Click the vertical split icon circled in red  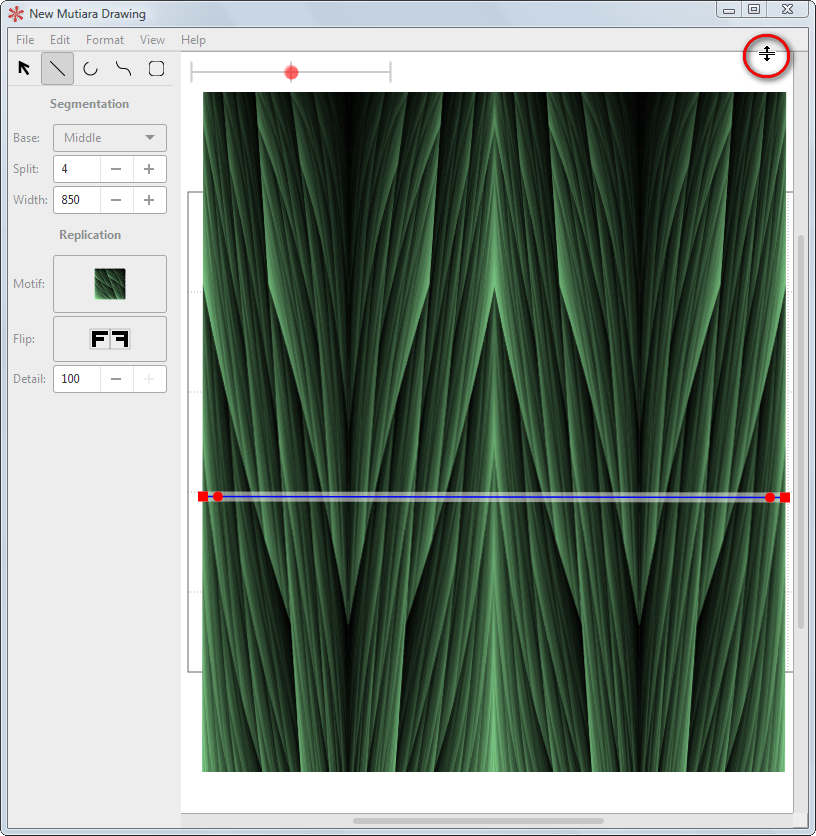click(x=766, y=54)
